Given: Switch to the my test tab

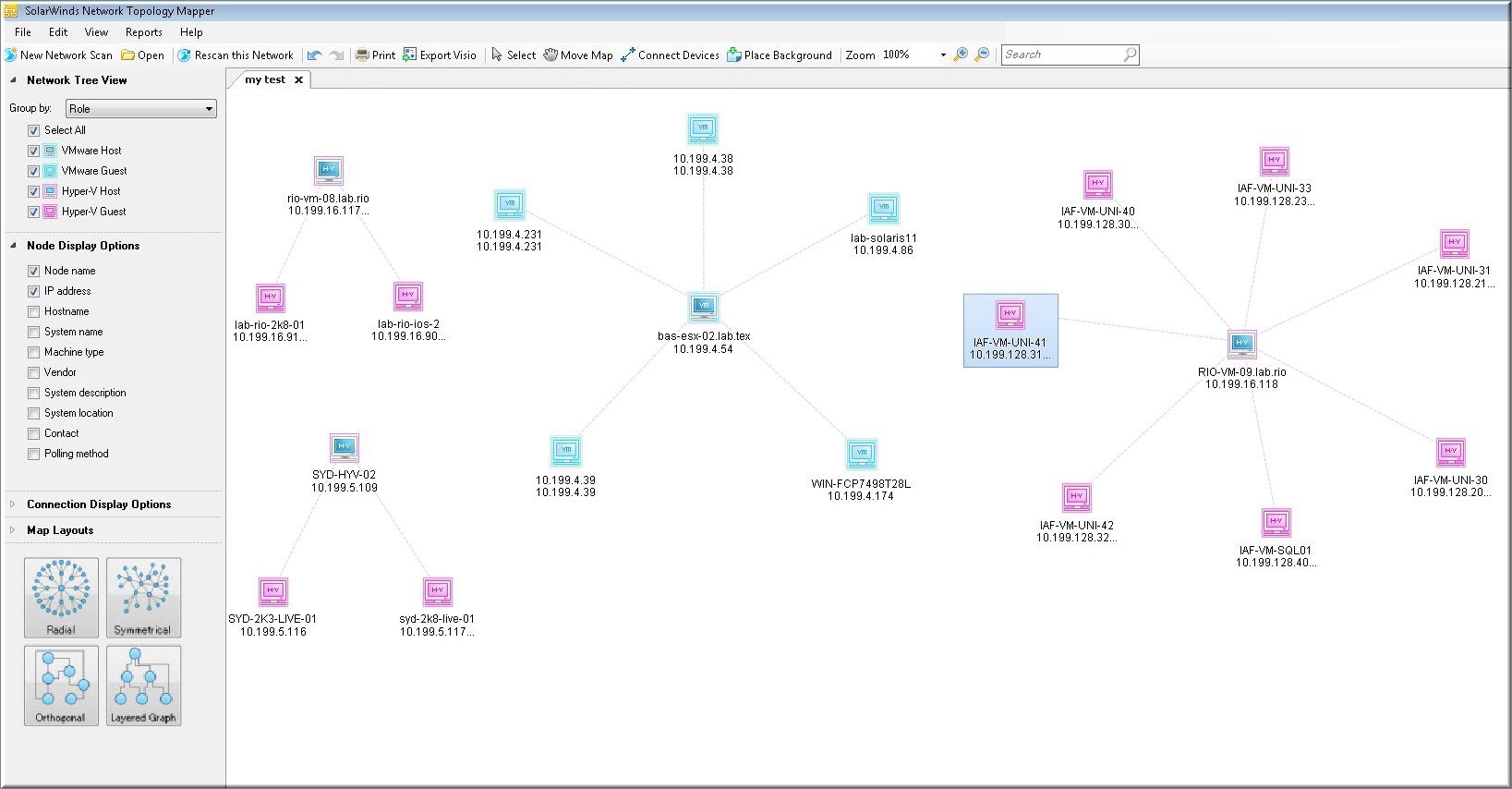Looking at the screenshot, I should coord(265,79).
